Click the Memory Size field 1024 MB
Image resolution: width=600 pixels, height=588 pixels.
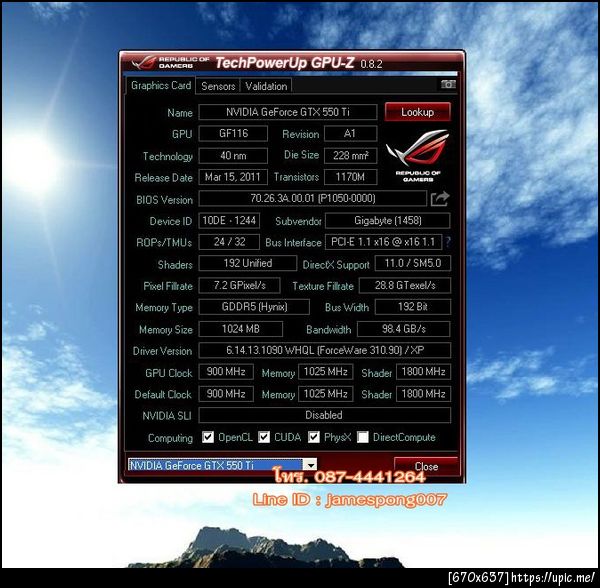(x=241, y=329)
